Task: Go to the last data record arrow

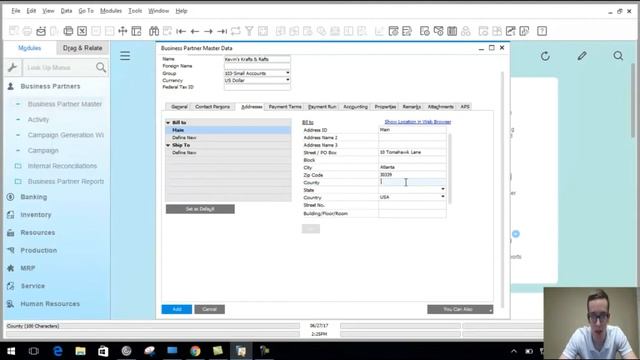Action: point(222,31)
